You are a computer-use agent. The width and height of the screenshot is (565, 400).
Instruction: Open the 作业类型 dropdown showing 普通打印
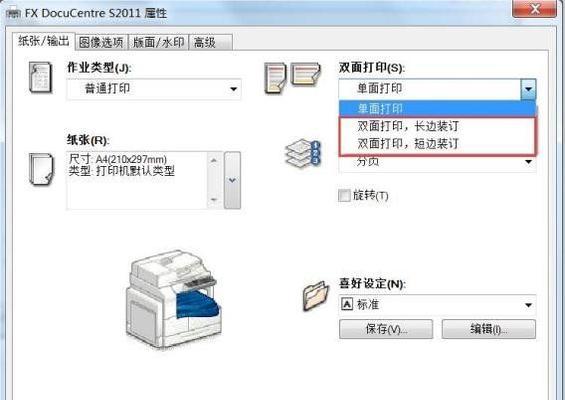coord(154,89)
